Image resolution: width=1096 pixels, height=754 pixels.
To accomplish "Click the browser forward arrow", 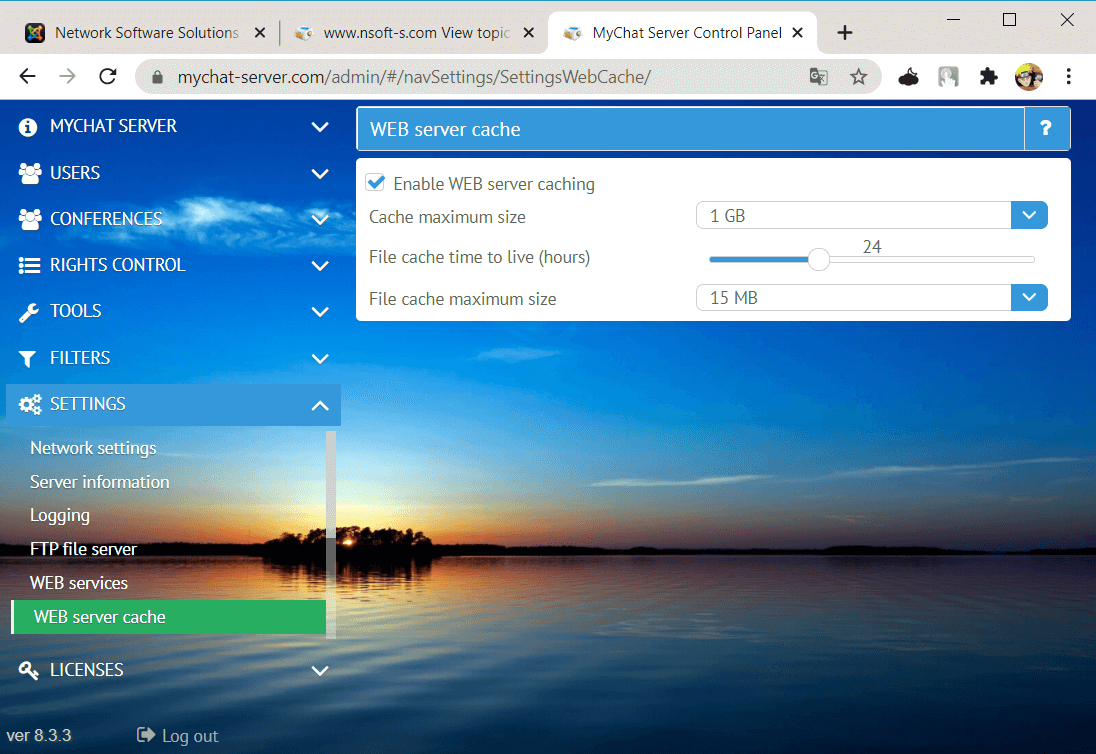I will coord(68,76).
